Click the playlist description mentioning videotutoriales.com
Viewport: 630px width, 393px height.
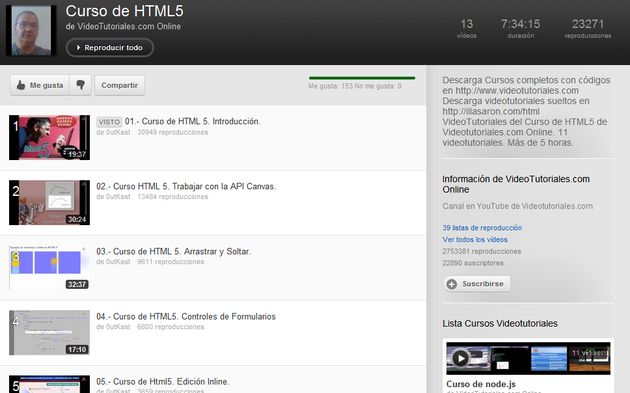click(x=526, y=111)
